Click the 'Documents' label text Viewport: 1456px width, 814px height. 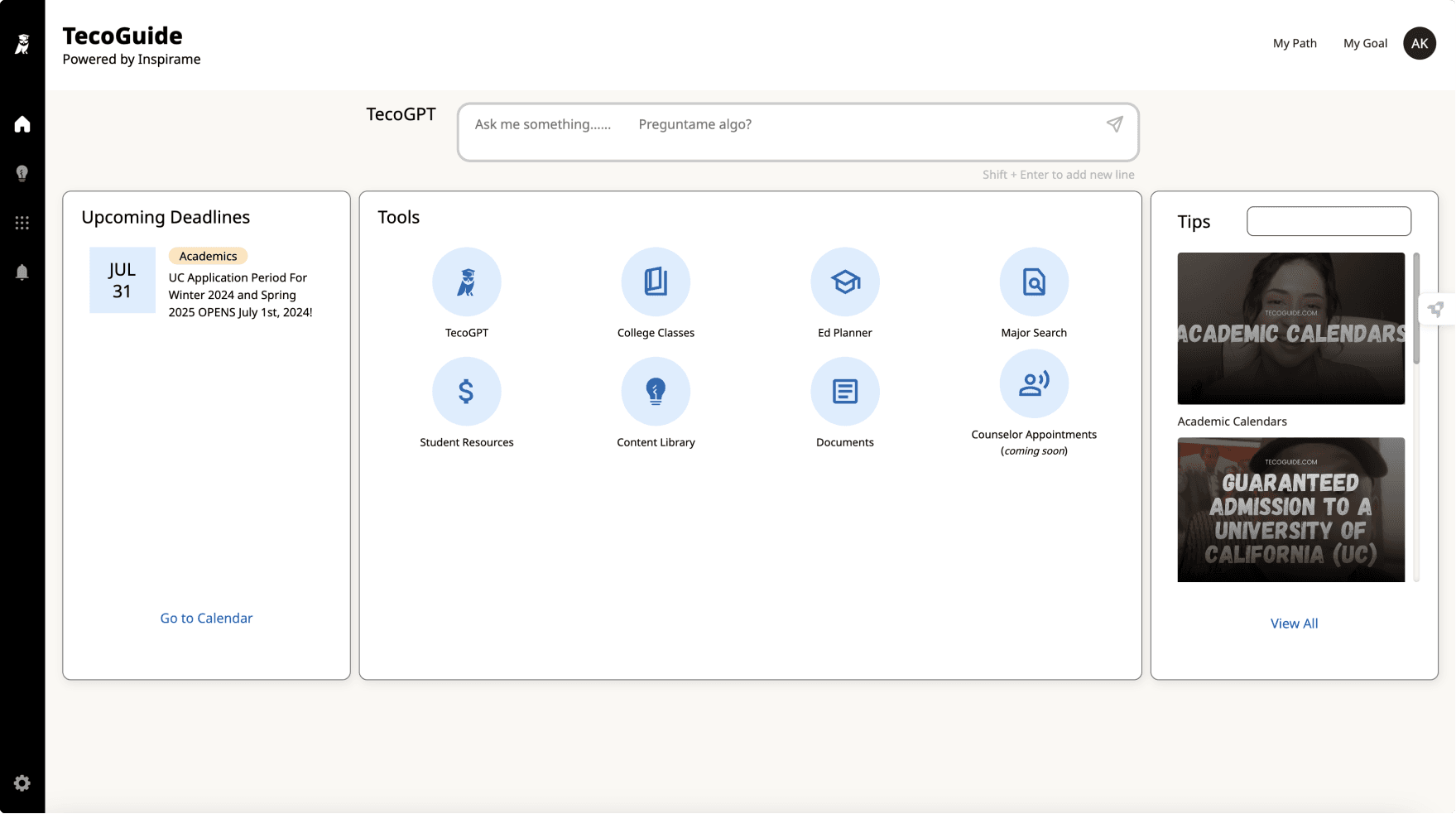pos(845,442)
